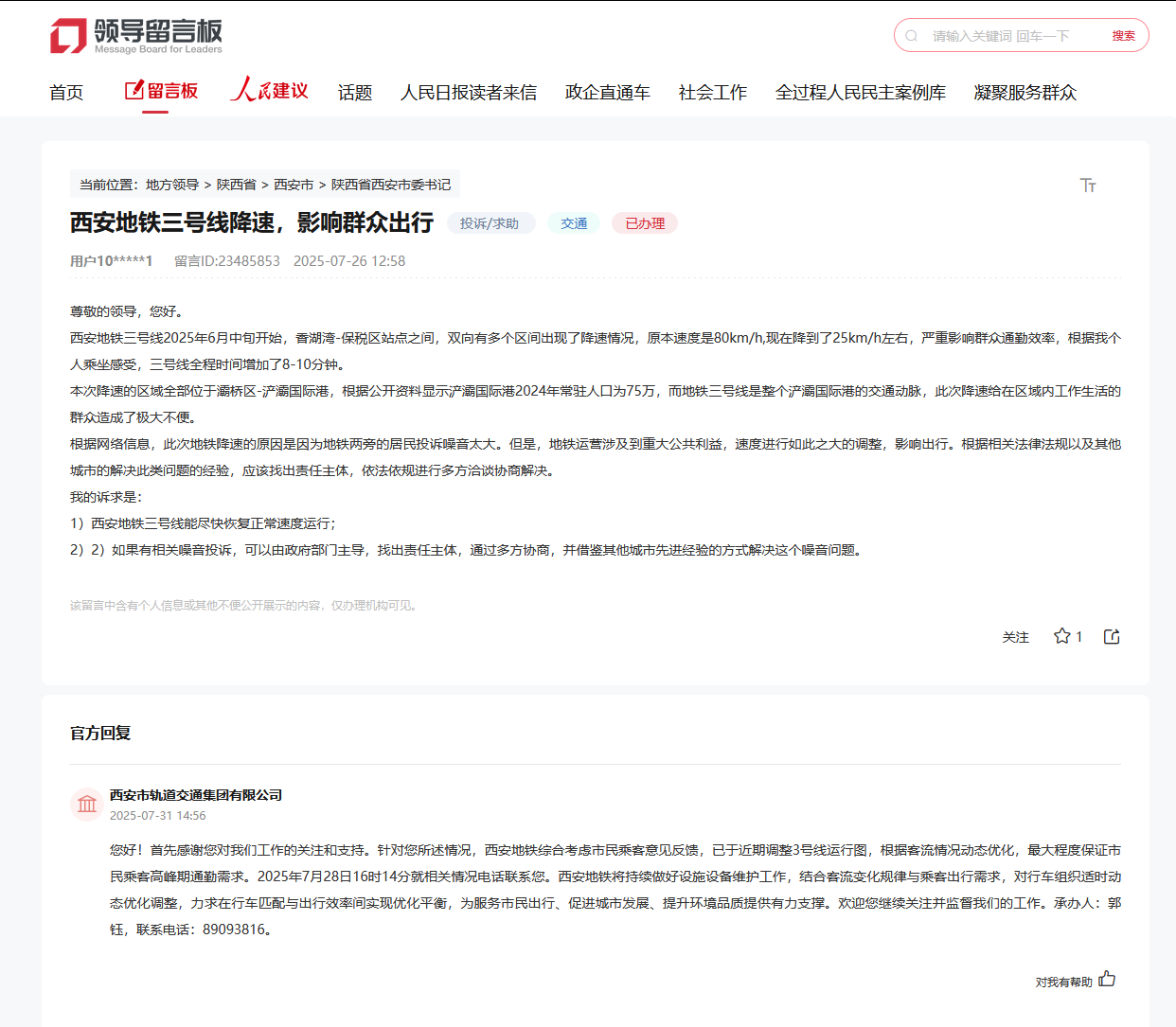Open the 政企直通车 navigation item

point(607,93)
